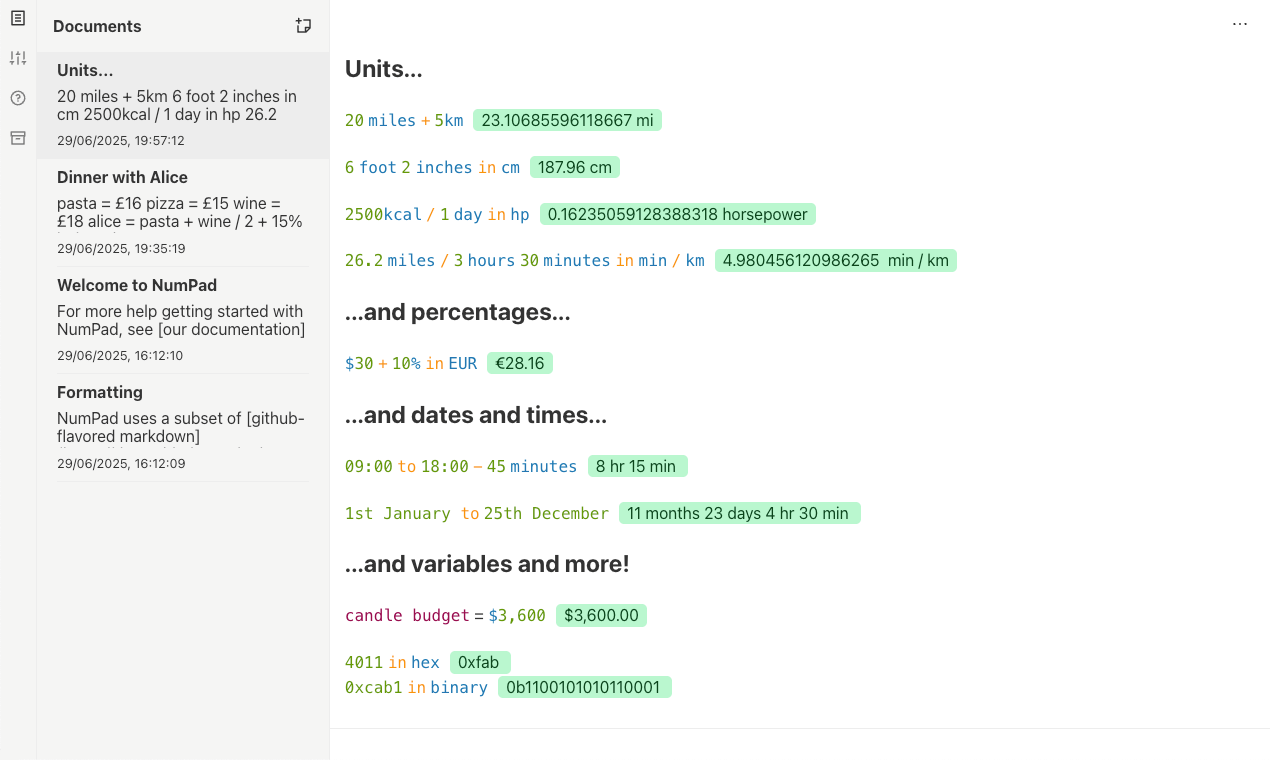
Task: Select the "Formatting" document
Action: pos(183,427)
